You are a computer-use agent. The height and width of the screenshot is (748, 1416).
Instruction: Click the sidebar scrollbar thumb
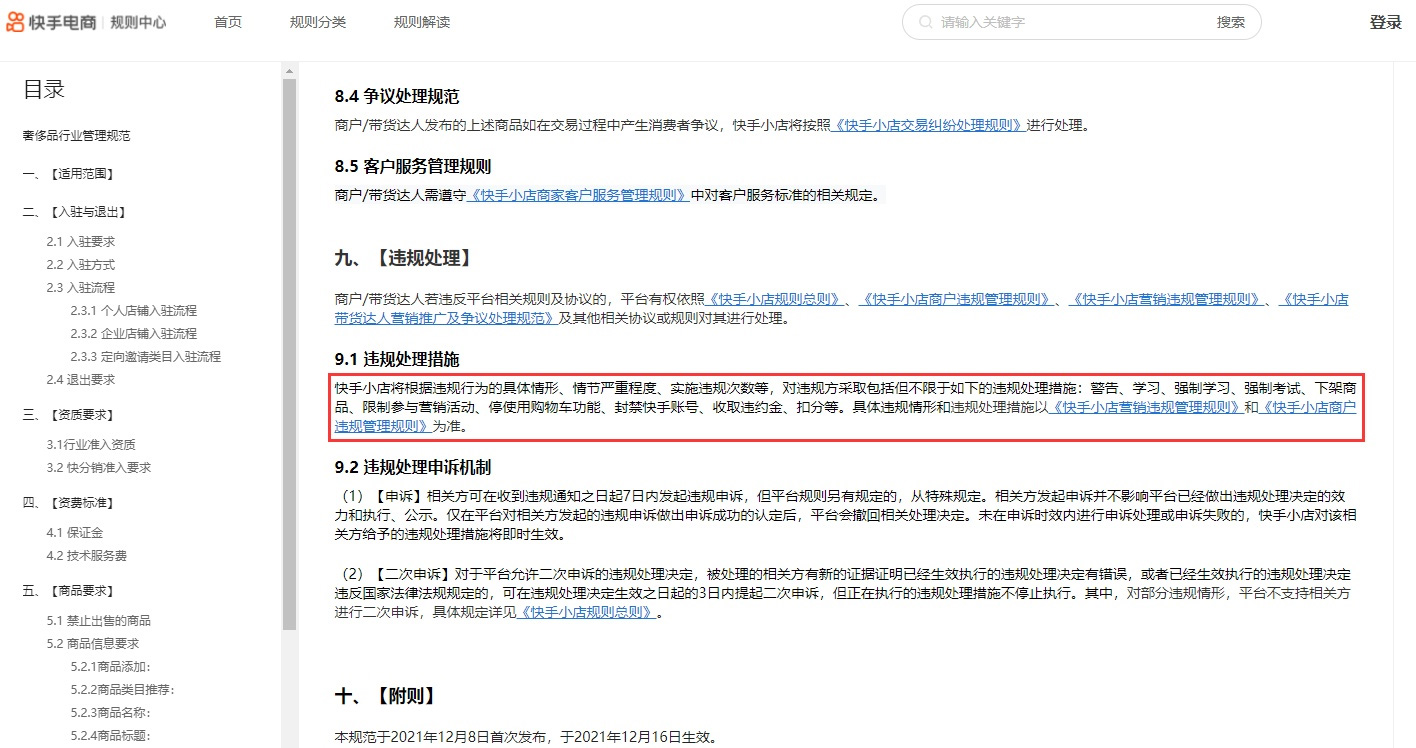pyautogui.click(x=289, y=355)
